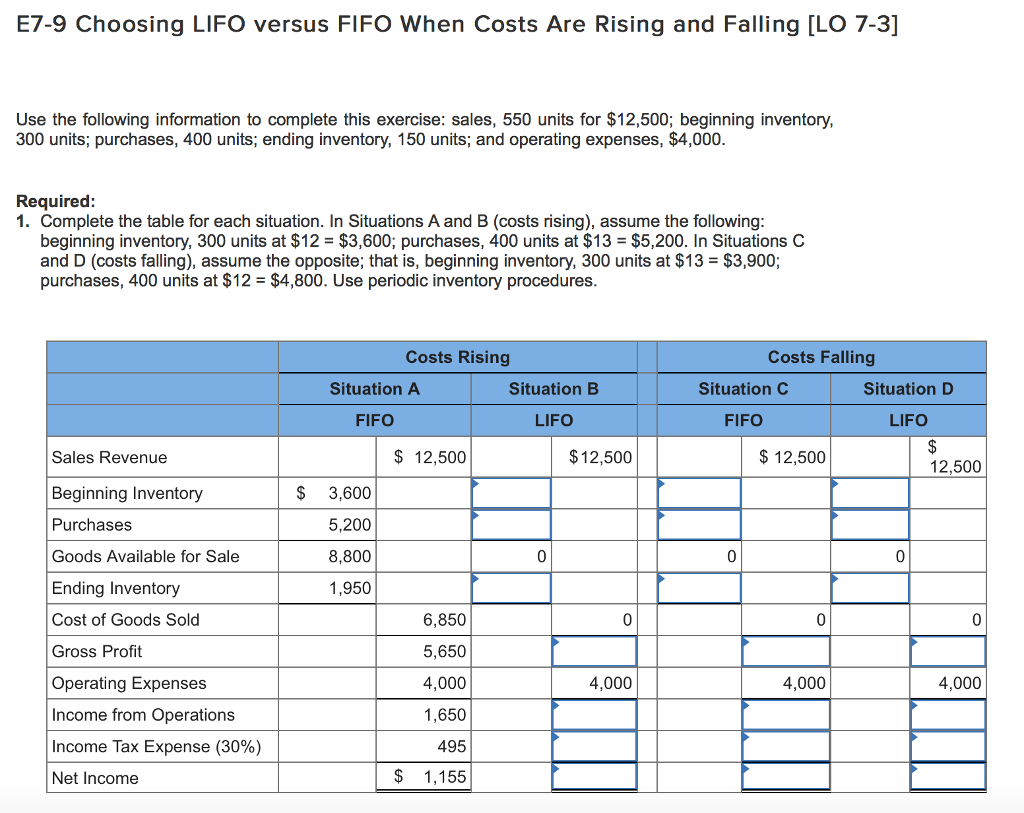1024x813 pixels.
Task: Click the blue triangle in Situation C Income from Operations cell
Action: pyautogui.click(x=744, y=705)
